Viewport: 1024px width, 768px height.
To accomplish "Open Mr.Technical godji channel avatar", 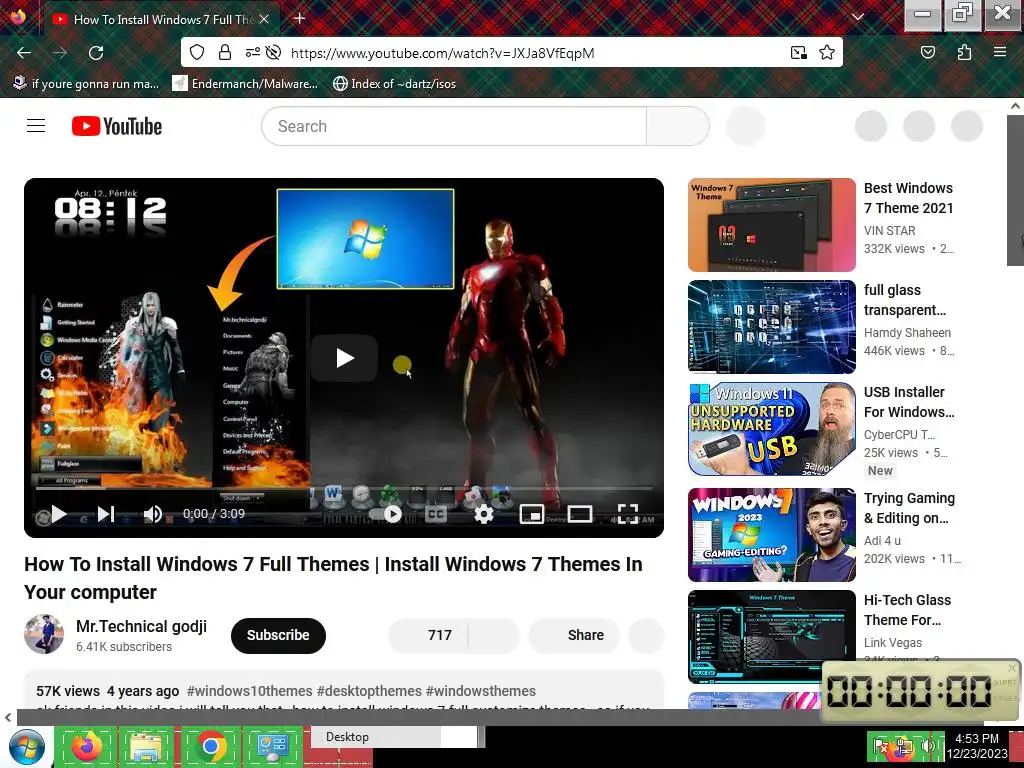I will 44,633.
